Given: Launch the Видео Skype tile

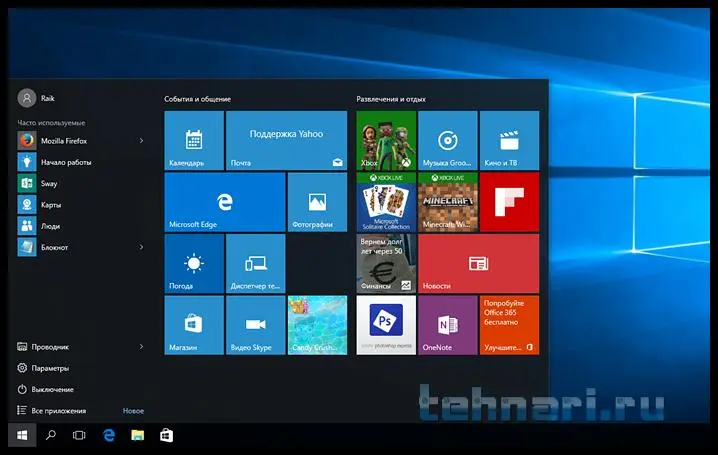Looking at the screenshot, I should click(x=256, y=325).
